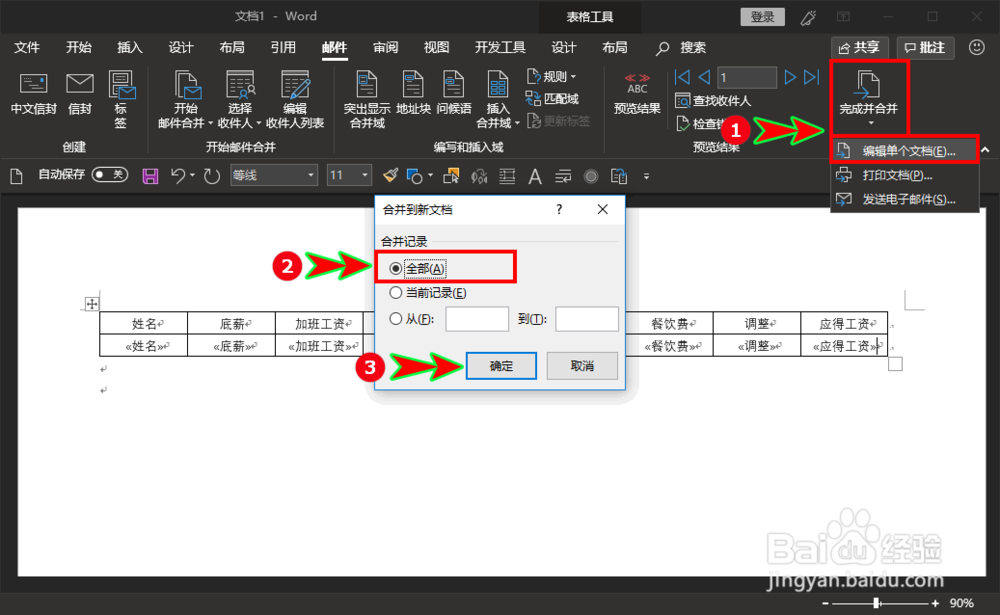Click the dialog help question mark
The width and height of the screenshot is (1000, 615).
(x=559, y=209)
